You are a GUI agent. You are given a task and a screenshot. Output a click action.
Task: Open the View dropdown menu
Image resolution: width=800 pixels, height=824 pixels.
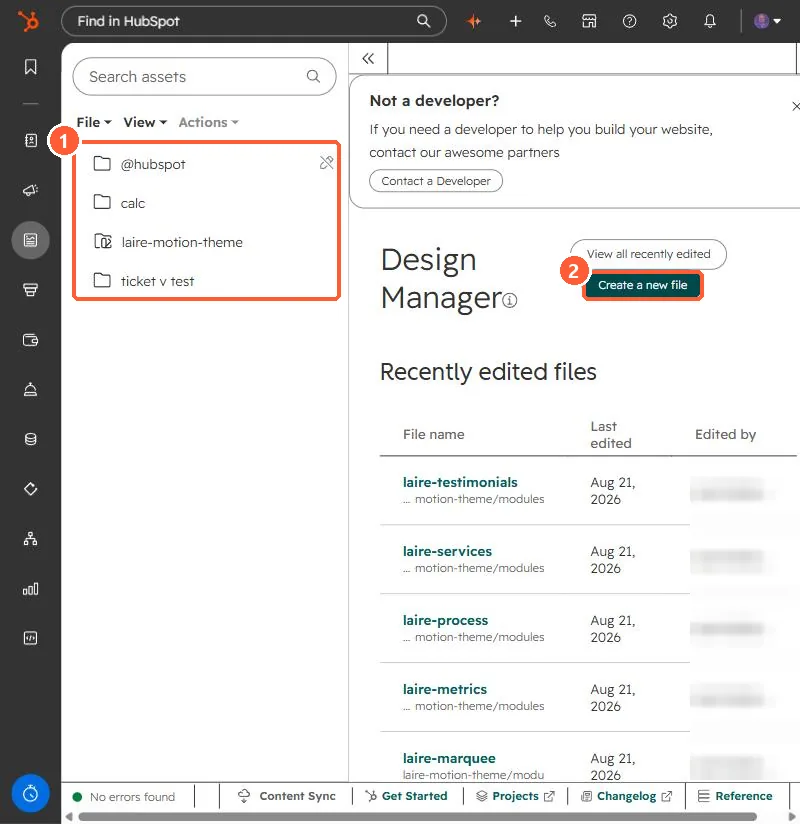tap(145, 122)
